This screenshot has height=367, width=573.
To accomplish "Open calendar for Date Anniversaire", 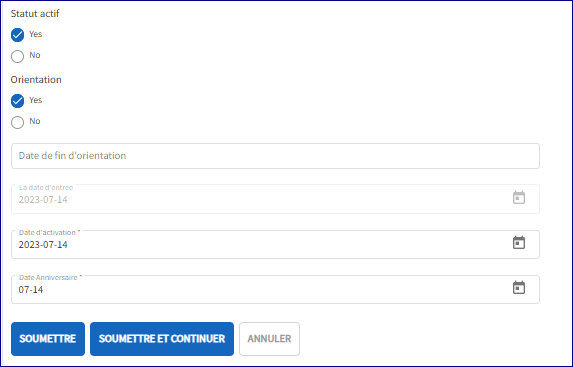I will point(519,288).
